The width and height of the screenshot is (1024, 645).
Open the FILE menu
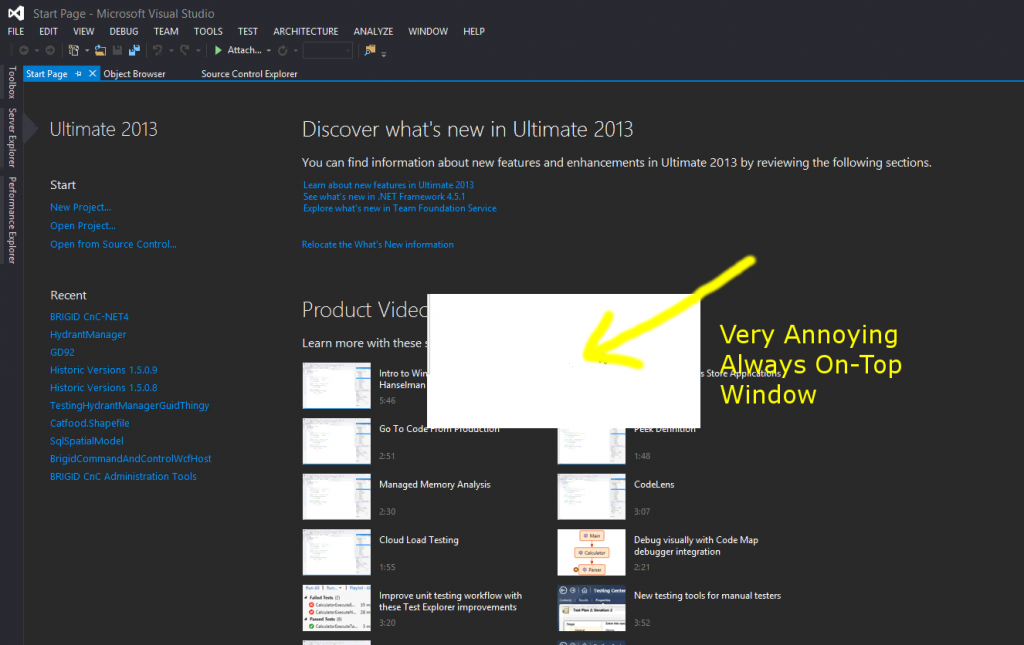pyautogui.click(x=16, y=31)
